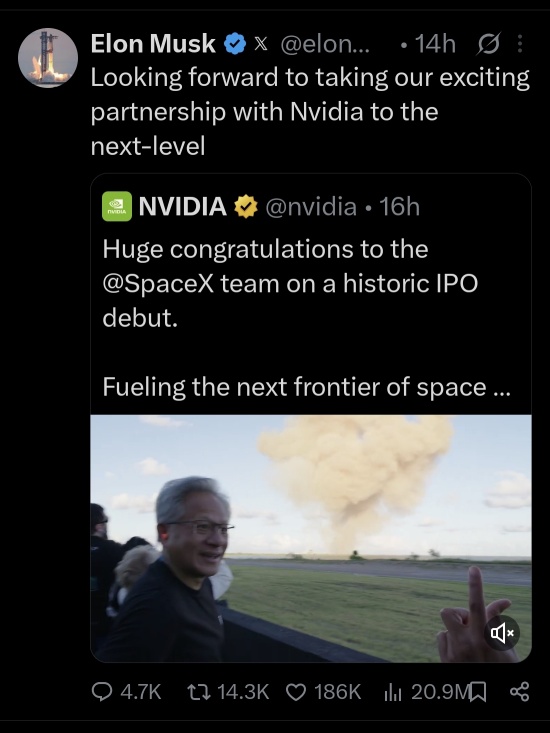
Task: Open the @nvidia handle link
Action: coord(311,207)
